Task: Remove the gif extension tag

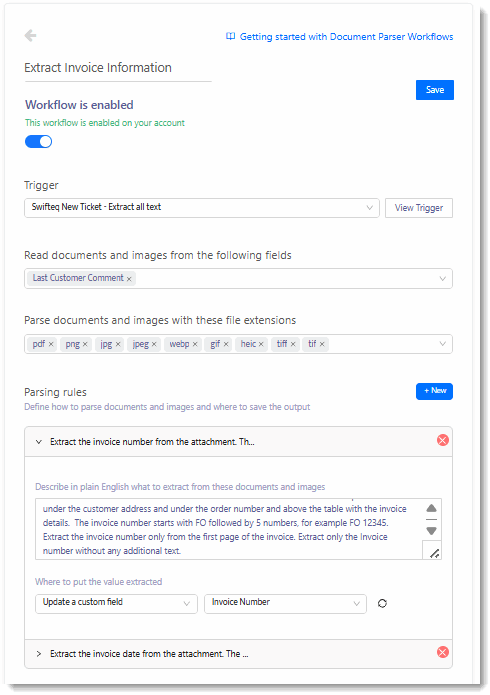Action: [226, 344]
